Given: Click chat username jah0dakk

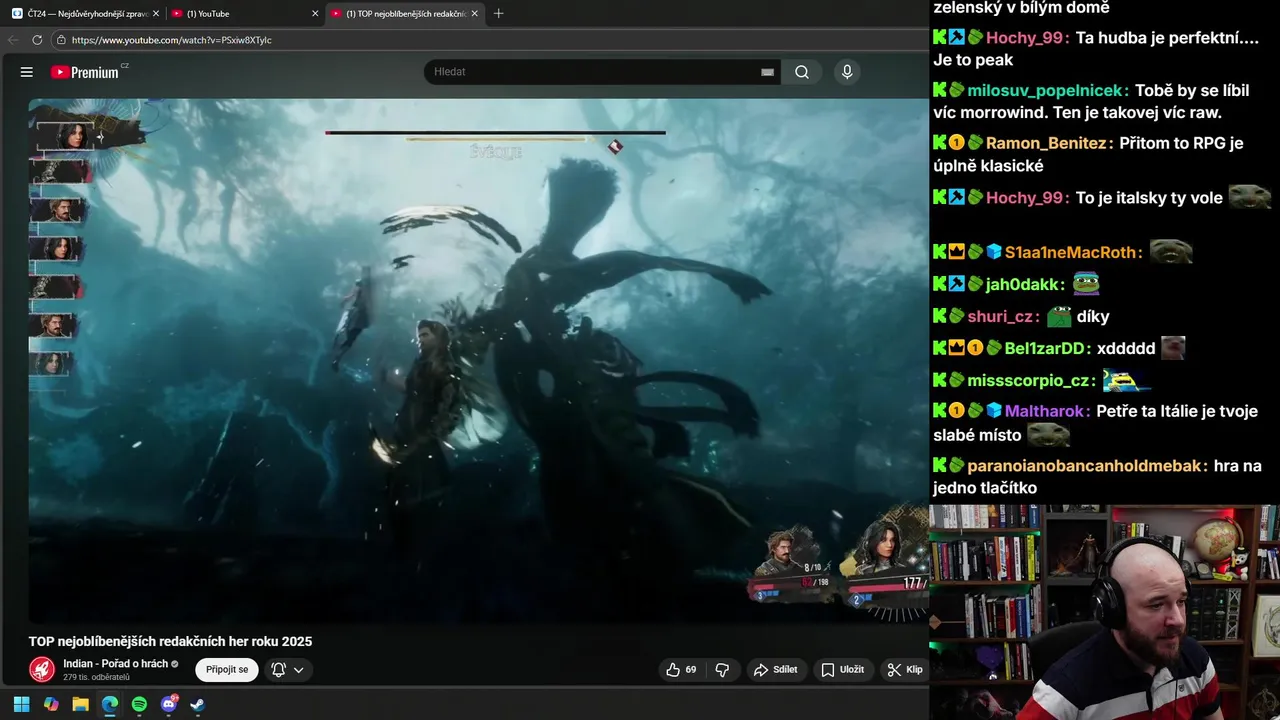Looking at the screenshot, I should coord(1025,285).
